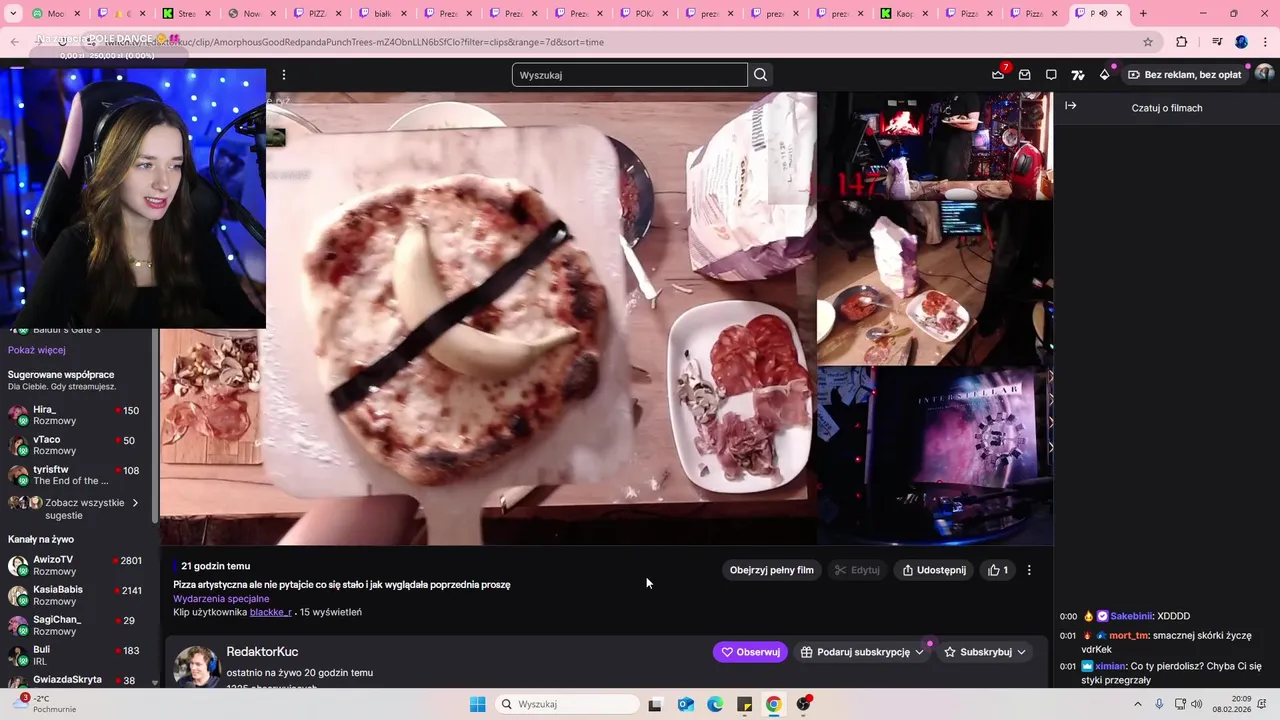
Task: Open SagiChan_ live channel
Action: [75, 625]
